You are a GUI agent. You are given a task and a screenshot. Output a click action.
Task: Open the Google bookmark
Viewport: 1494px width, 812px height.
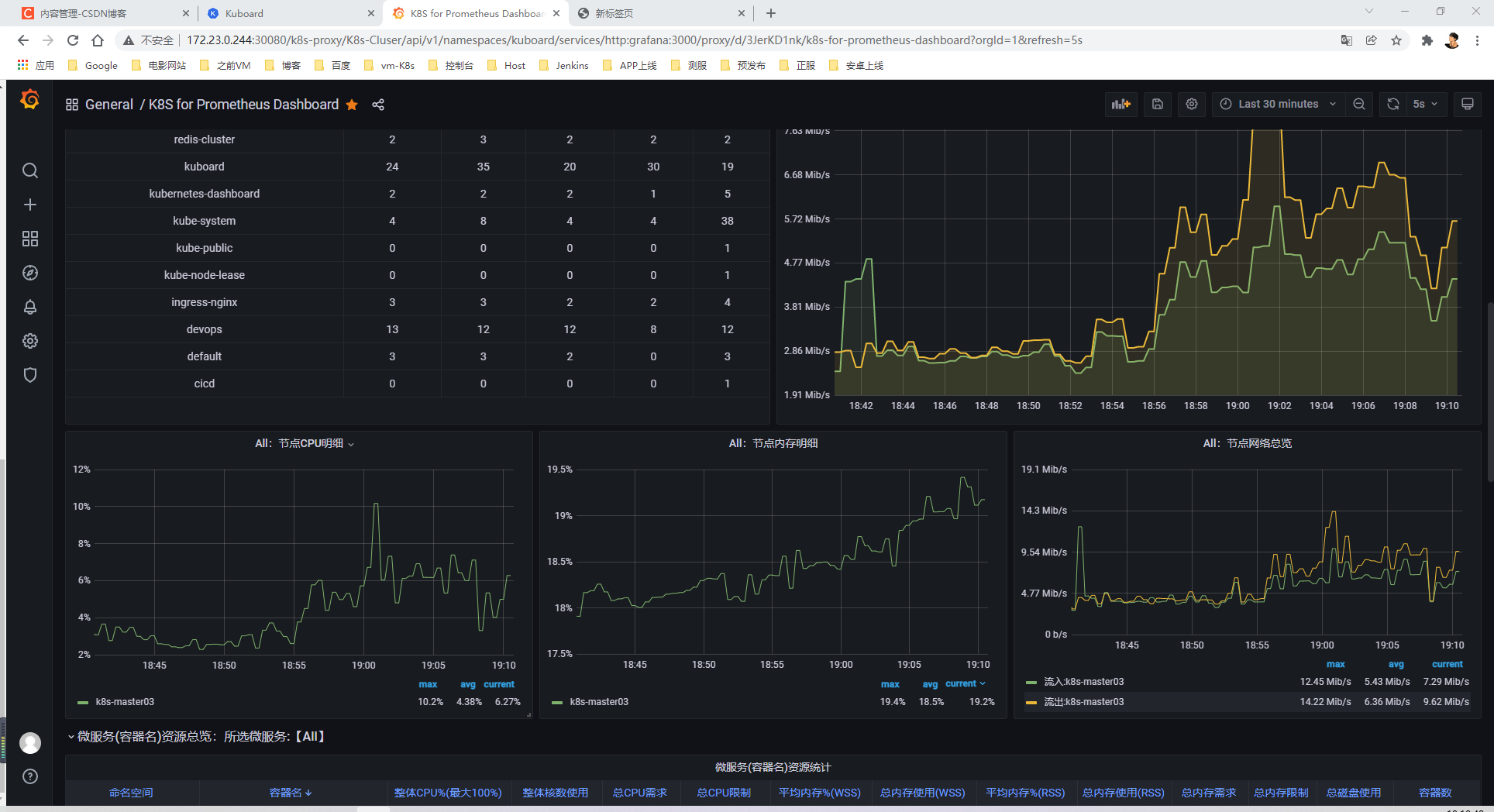93,65
